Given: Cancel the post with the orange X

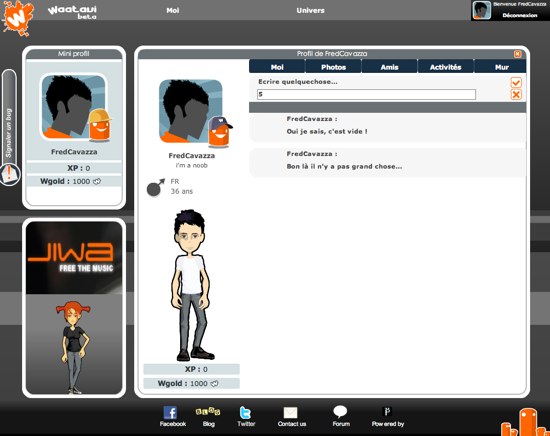Looking at the screenshot, I should (516, 95).
